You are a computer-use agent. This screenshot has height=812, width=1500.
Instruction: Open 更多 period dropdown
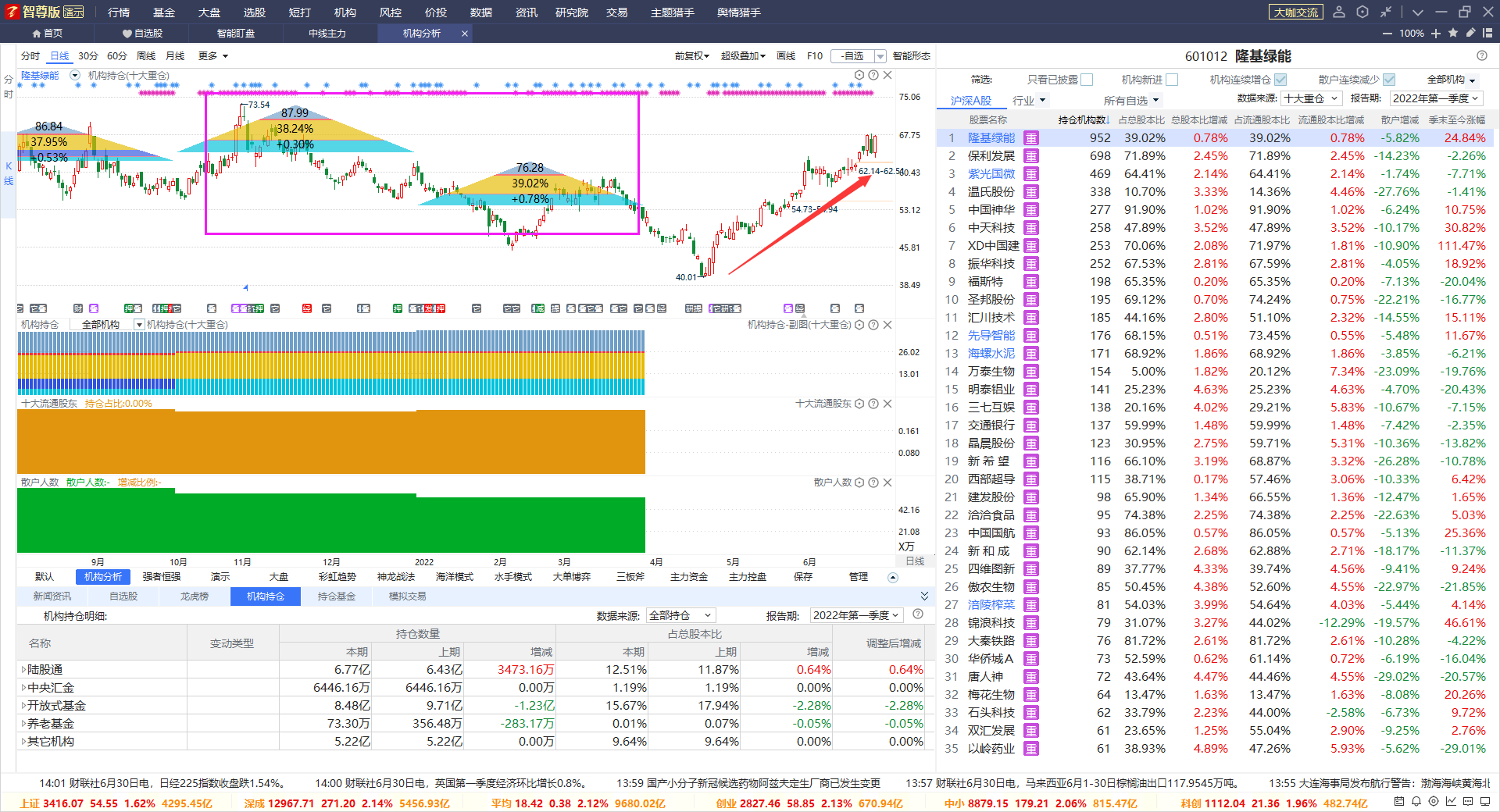[213, 56]
